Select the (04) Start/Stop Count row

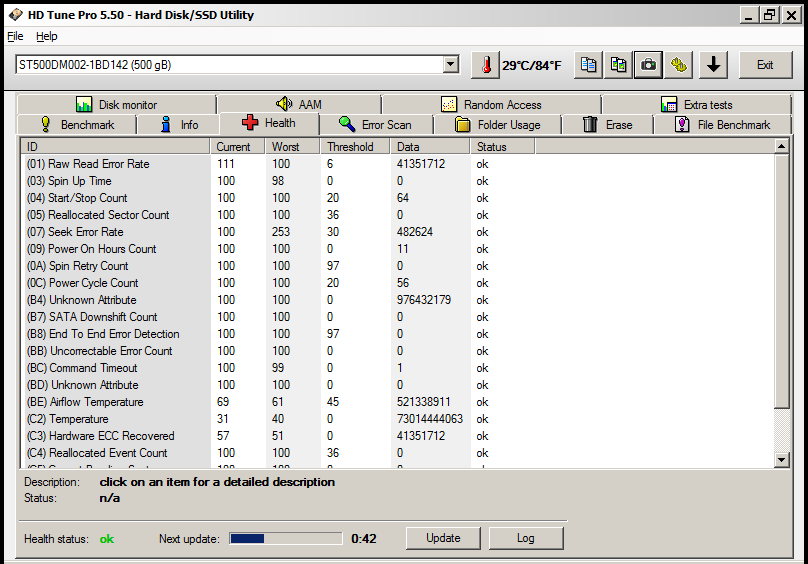pos(397,198)
